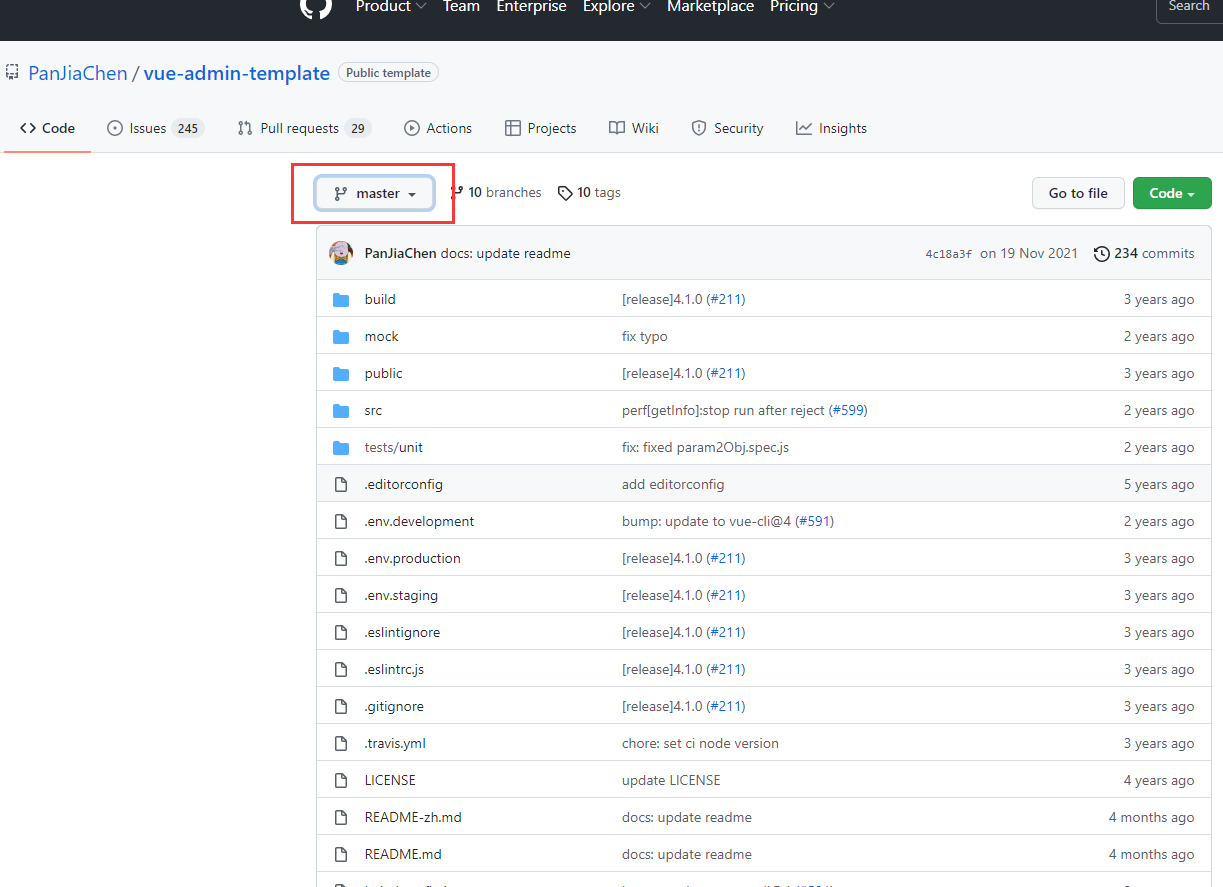
Task: Click the Insights graph icon
Action: coord(802,128)
